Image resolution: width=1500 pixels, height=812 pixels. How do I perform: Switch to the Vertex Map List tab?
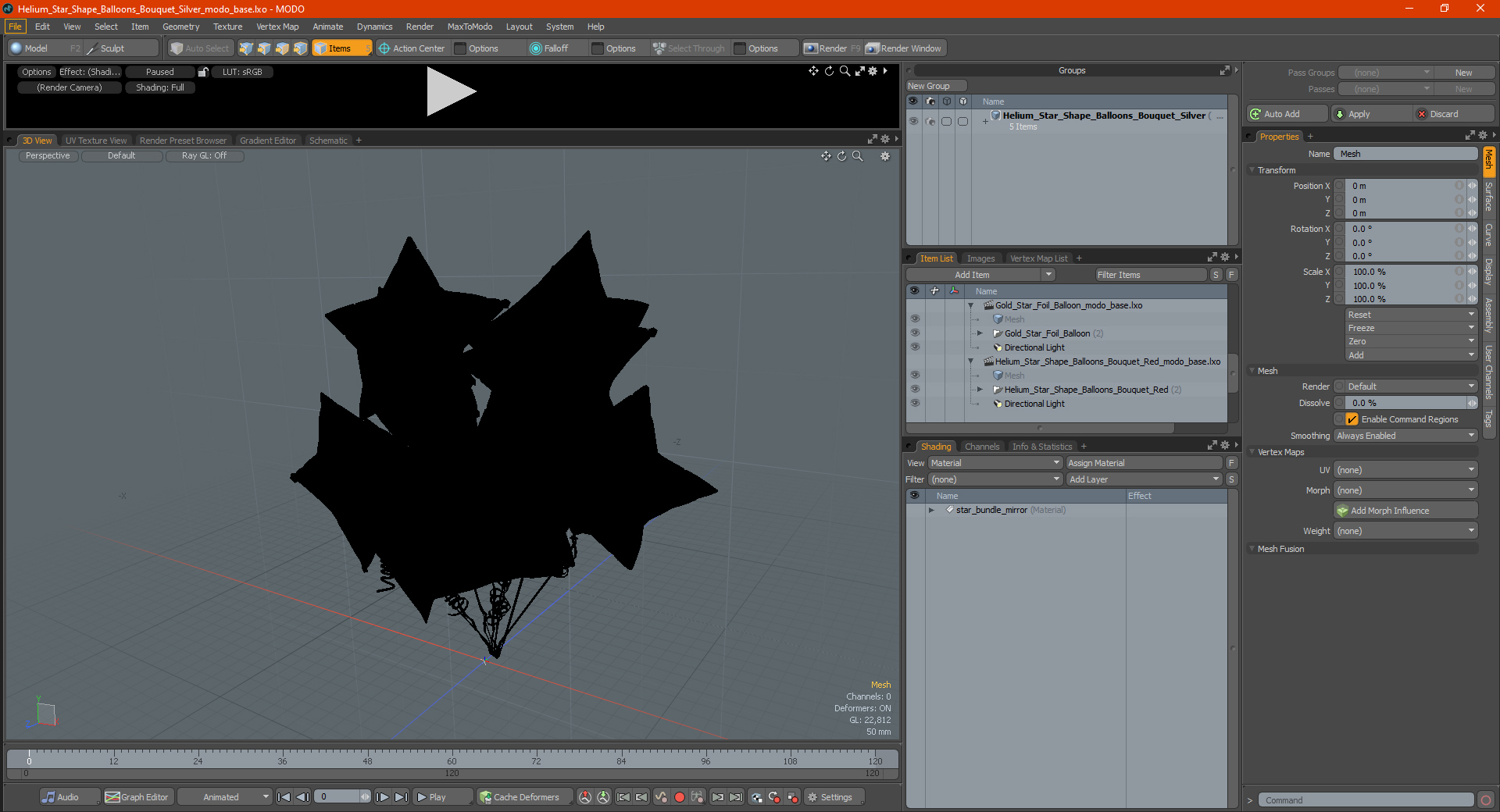[1038, 258]
